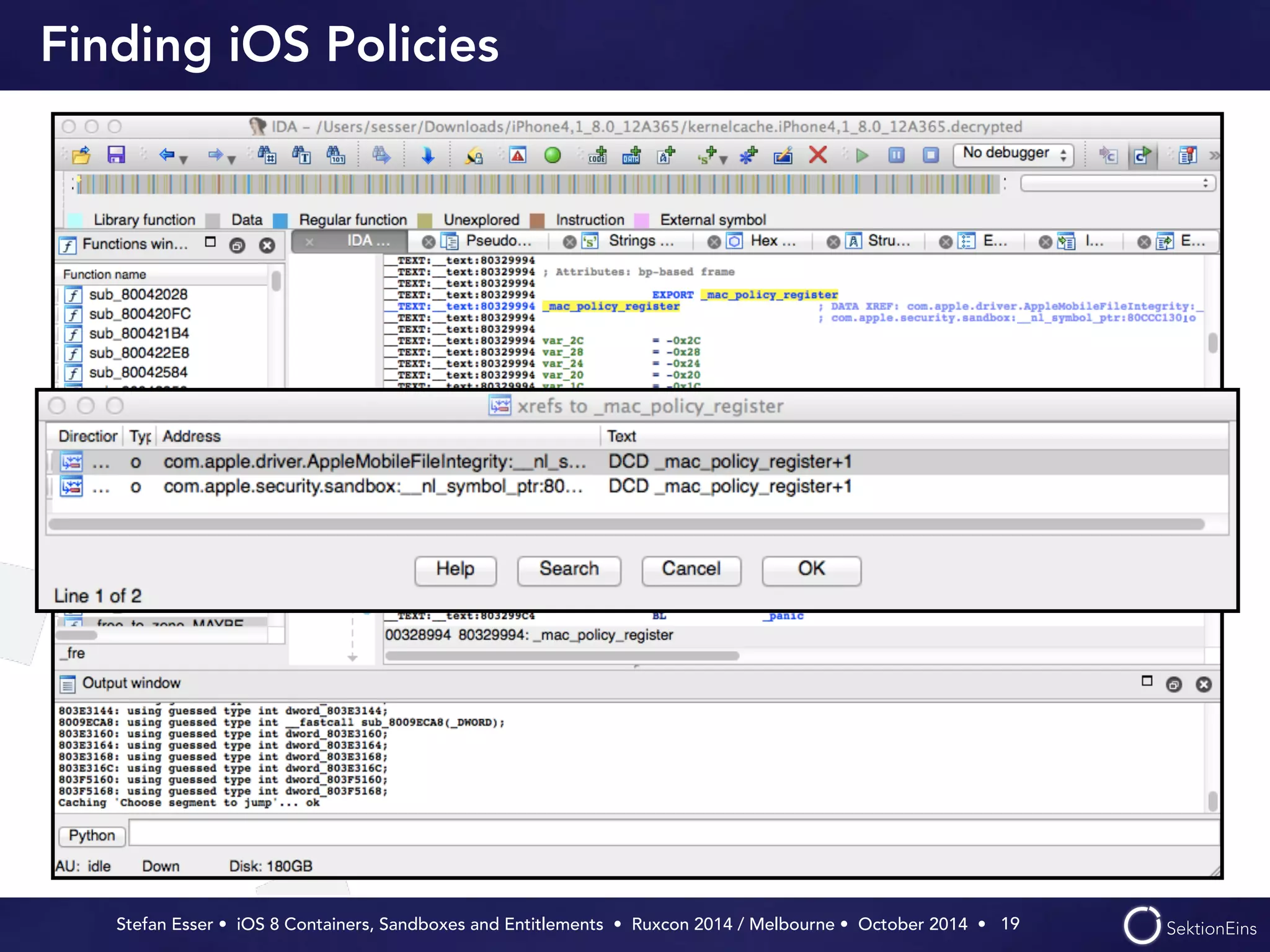Click the convert-to-DATA plus icon
Viewport: 1270px width, 952px height.
(631, 155)
